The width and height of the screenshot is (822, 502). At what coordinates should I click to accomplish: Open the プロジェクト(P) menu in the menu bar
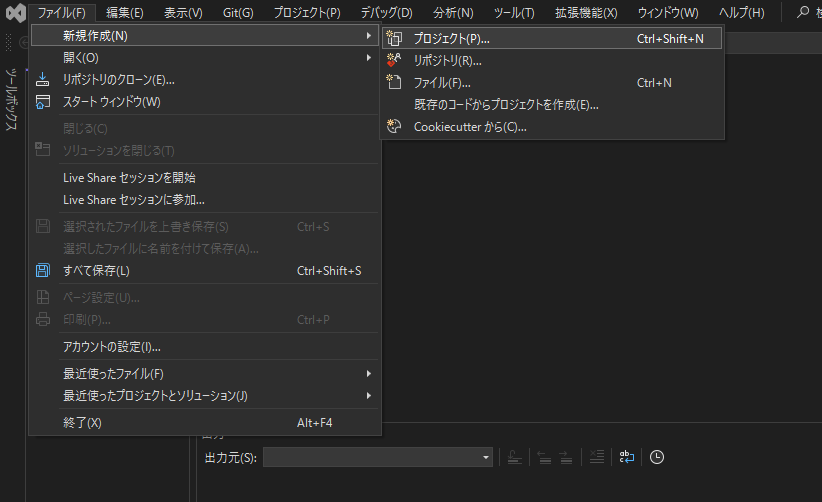point(307,13)
